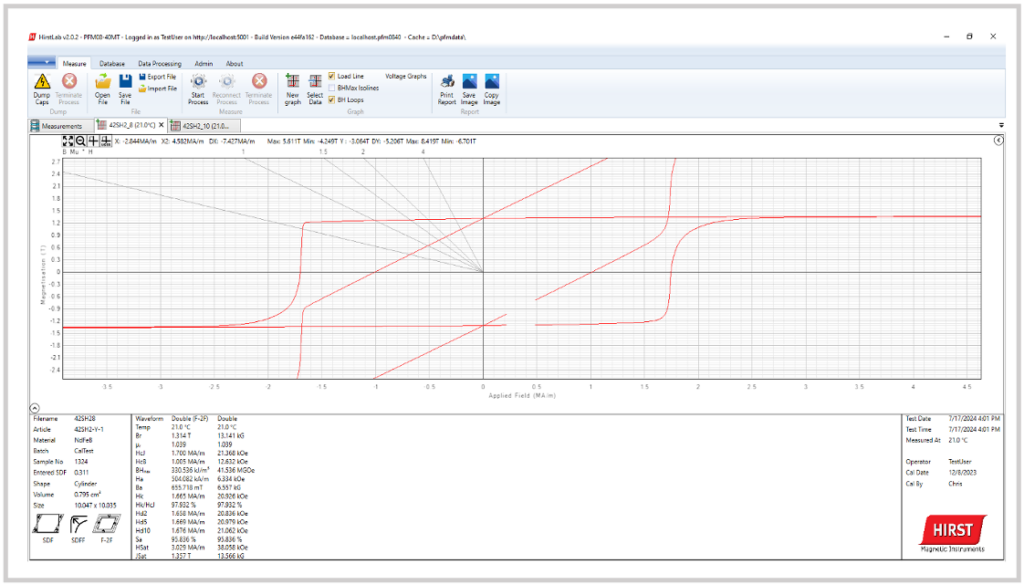Start the measurement process
The image size is (1024, 585).
[x=198, y=82]
